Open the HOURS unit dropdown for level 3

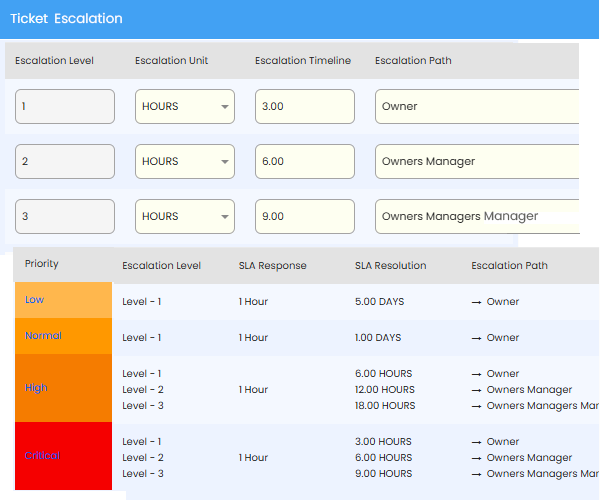click(185, 217)
